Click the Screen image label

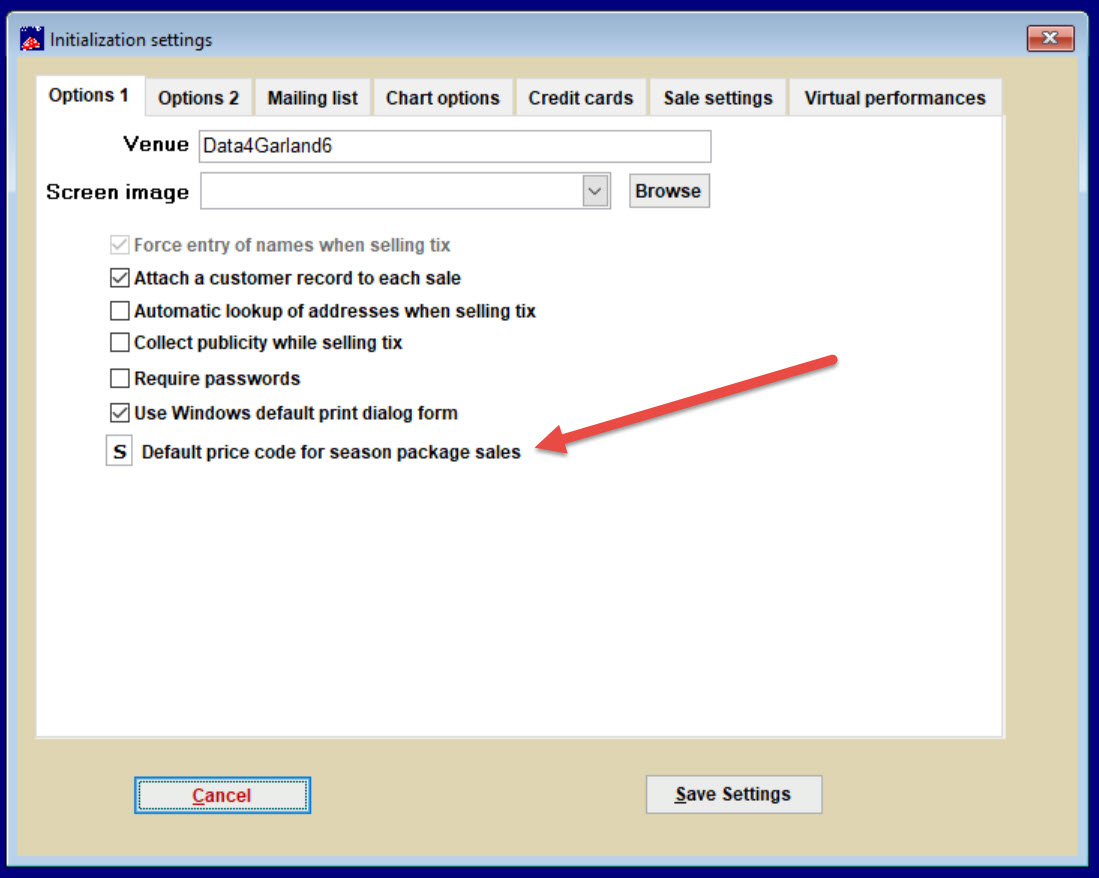[x=117, y=192]
